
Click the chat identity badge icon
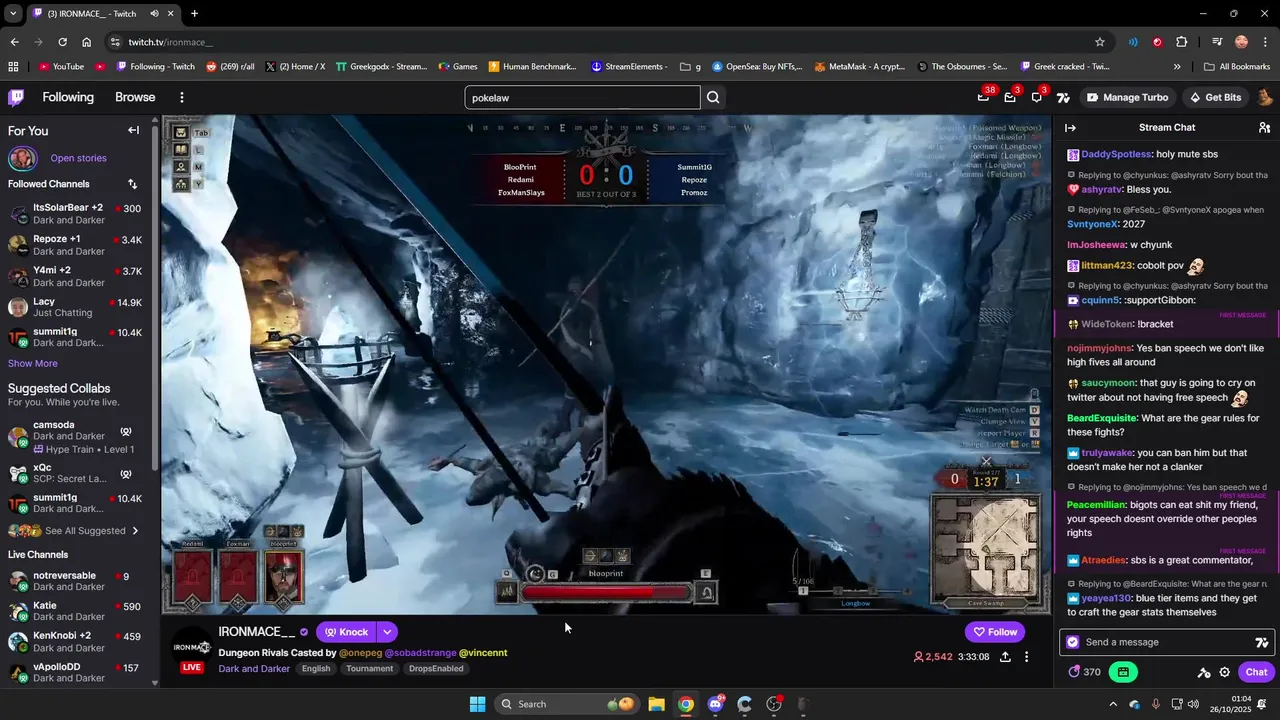point(1073,642)
